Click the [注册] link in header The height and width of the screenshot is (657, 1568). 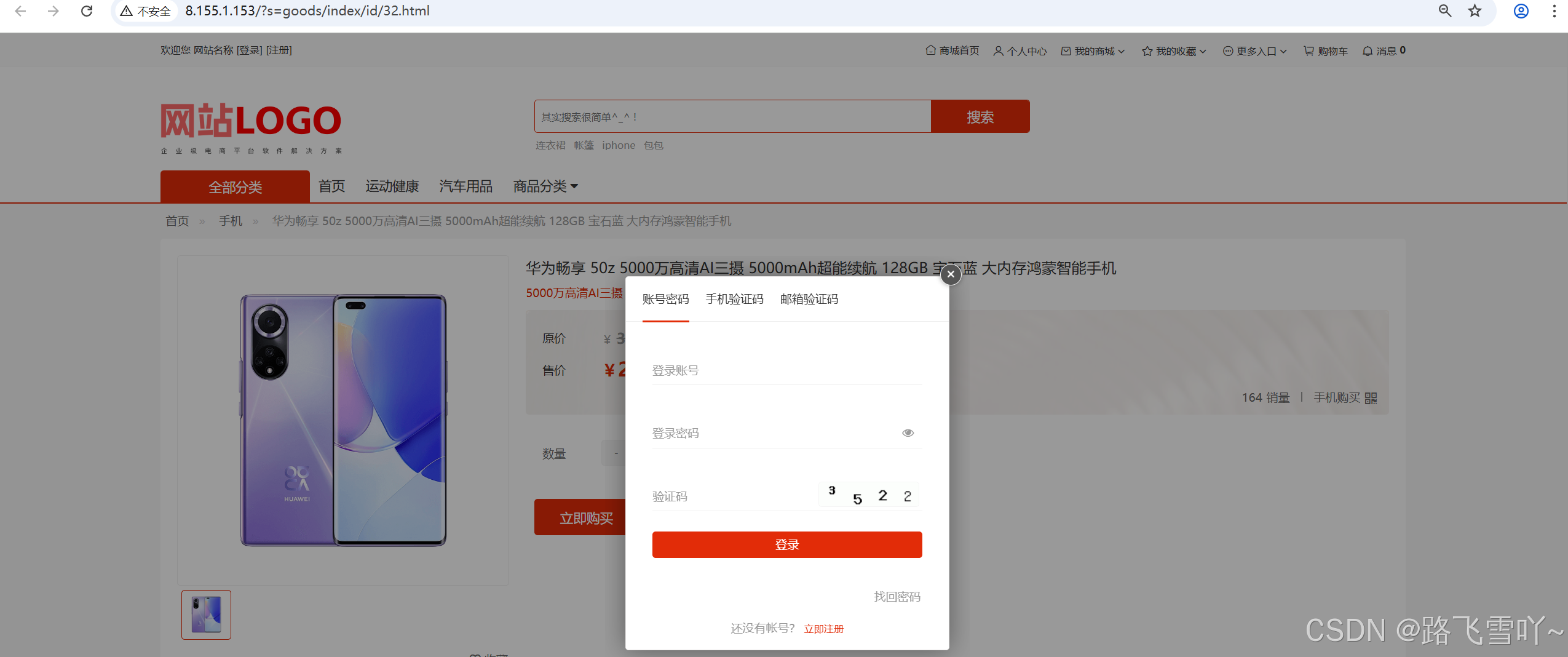(279, 50)
